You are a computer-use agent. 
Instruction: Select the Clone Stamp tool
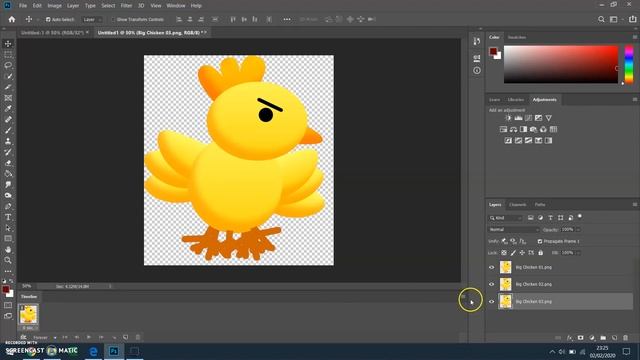(8, 141)
